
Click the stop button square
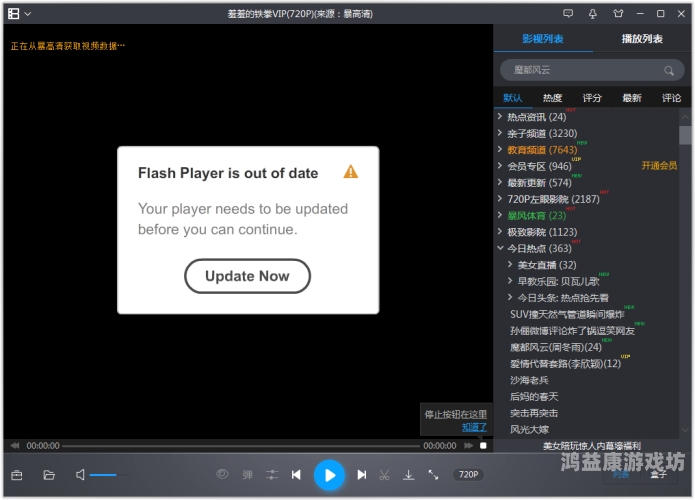pyautogui.click(x=483, y=445)
